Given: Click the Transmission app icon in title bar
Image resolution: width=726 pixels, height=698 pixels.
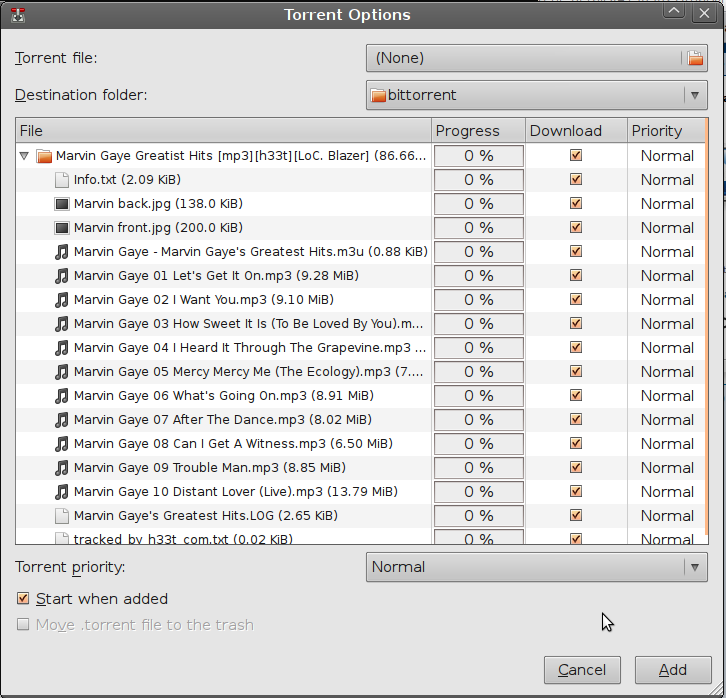Looking at the screenshot, I should coord(18,15).
